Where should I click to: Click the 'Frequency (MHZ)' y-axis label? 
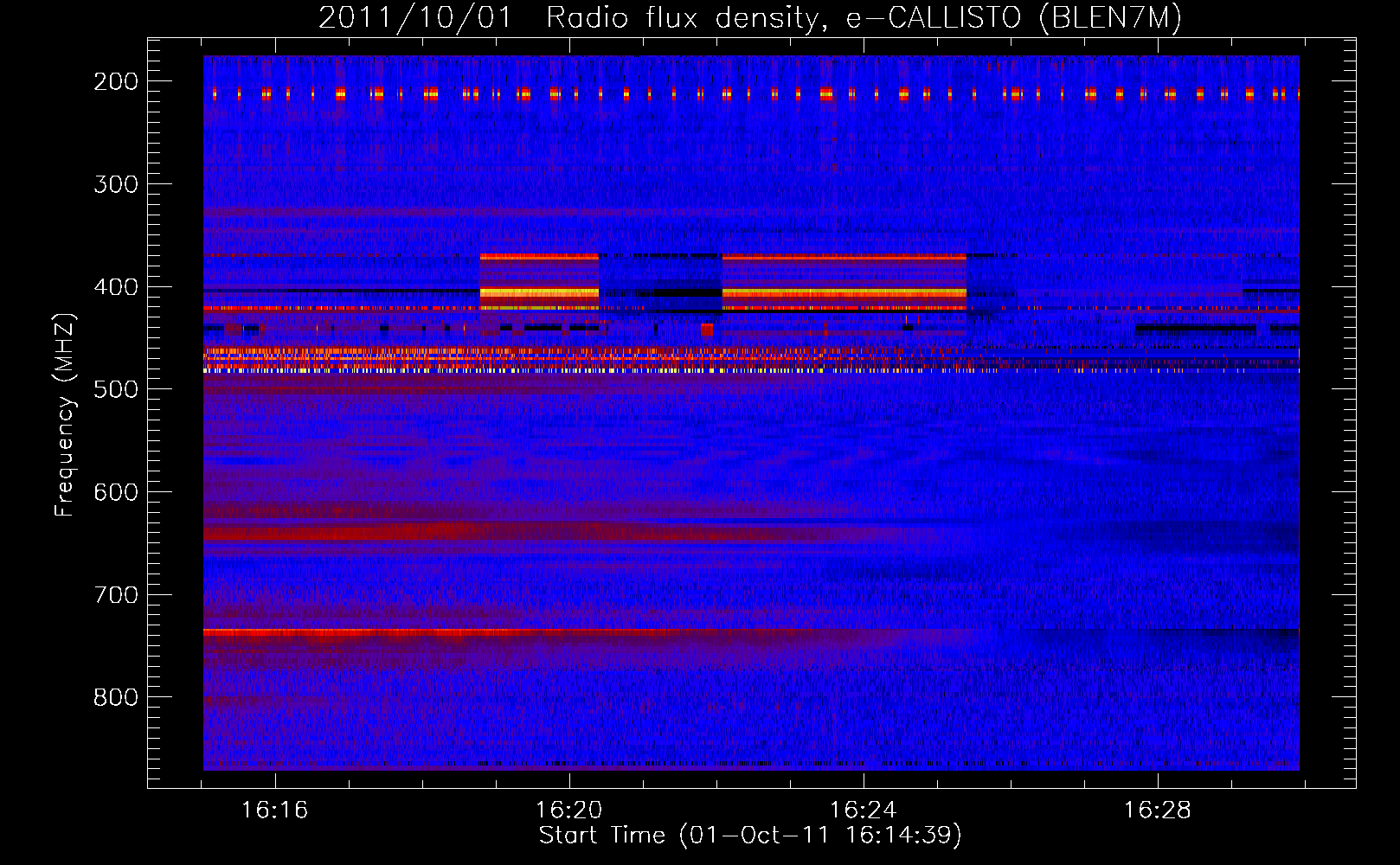coord(65,414)
